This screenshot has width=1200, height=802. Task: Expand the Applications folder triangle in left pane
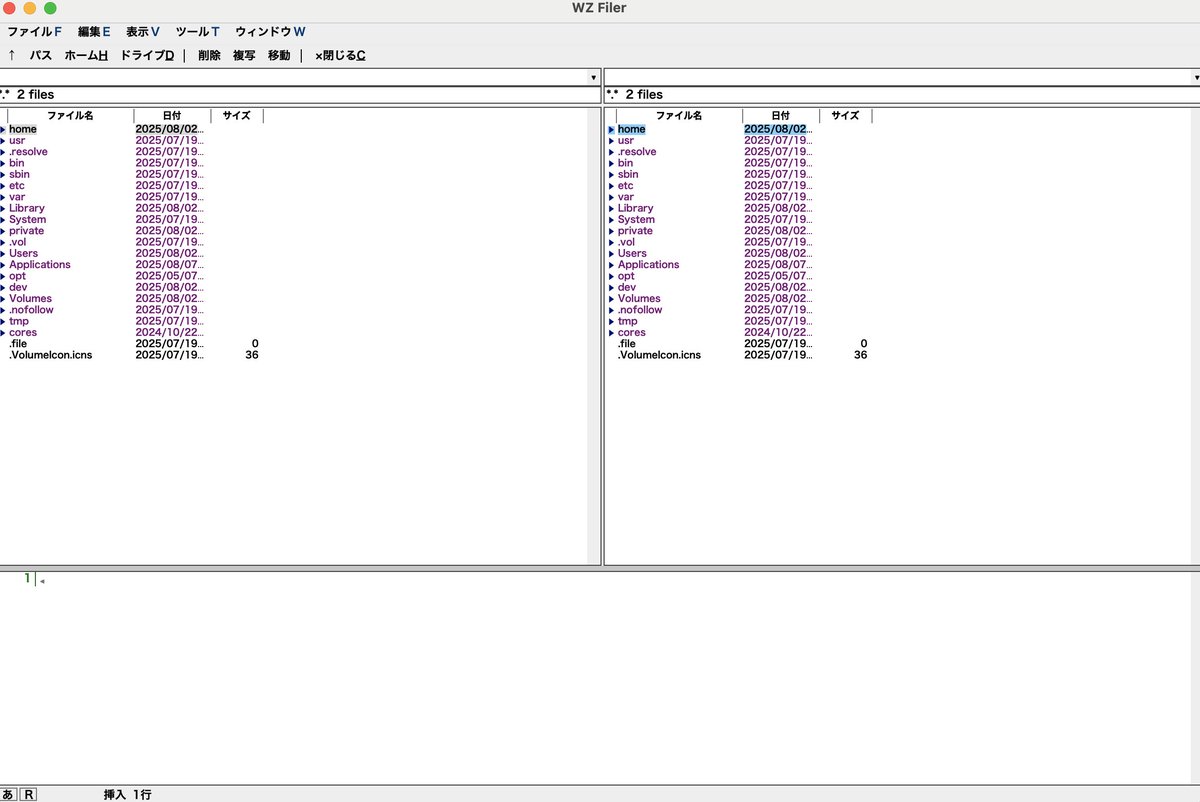point(3,265)
